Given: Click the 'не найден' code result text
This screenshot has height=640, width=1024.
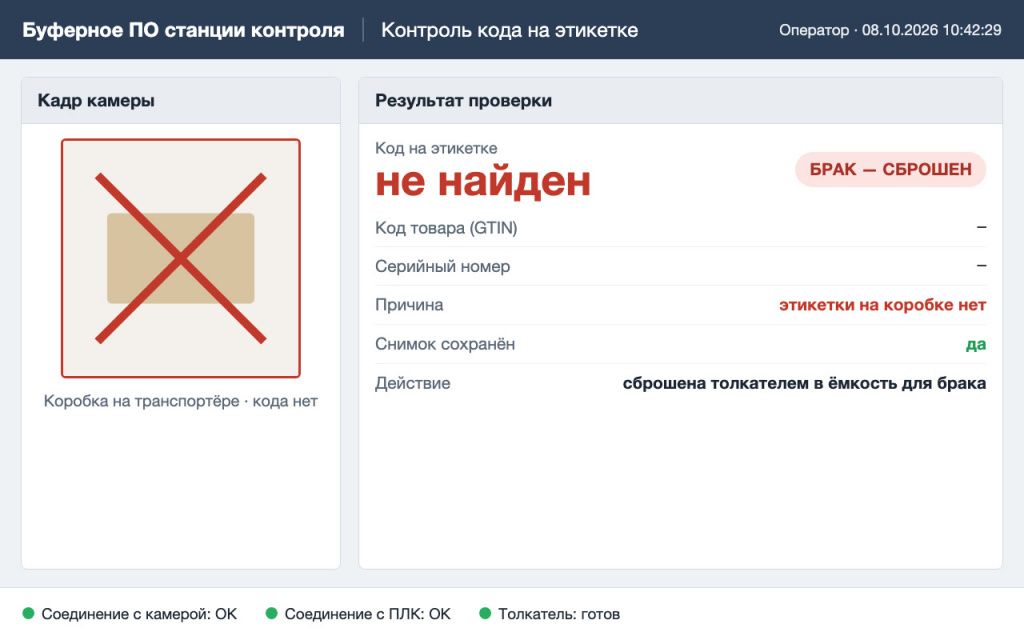Looking at the screenshot, I should point(483,182).
